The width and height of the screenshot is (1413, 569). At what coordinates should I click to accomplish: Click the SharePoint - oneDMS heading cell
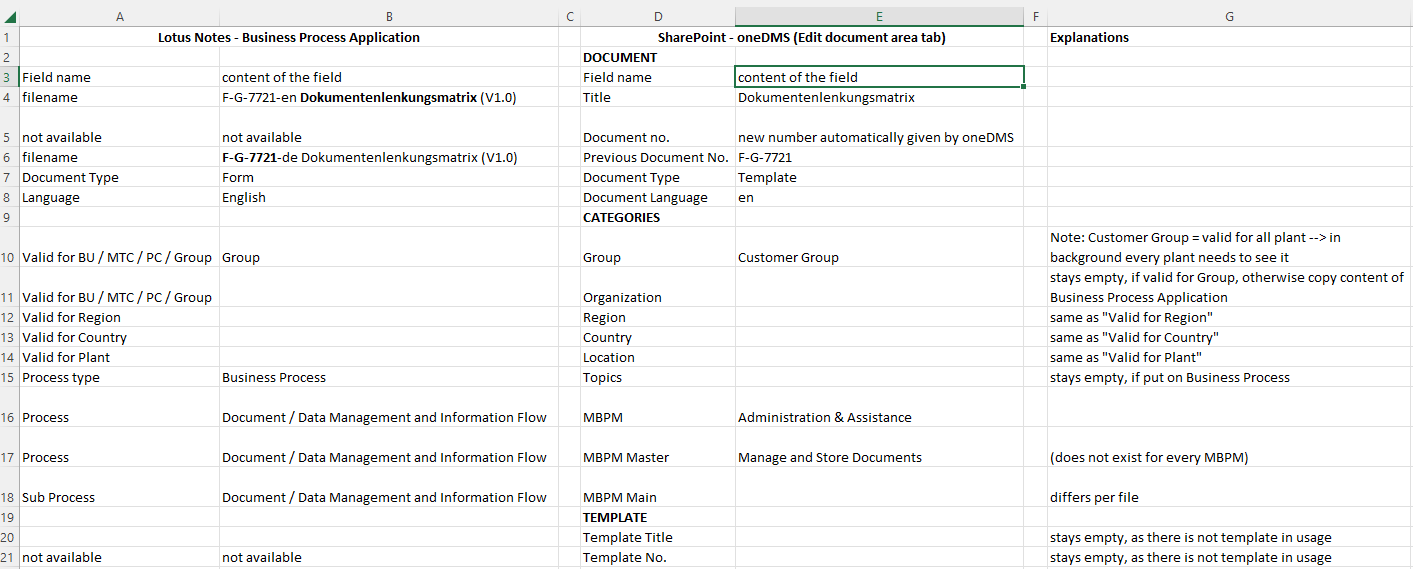(x=801, y=37)
